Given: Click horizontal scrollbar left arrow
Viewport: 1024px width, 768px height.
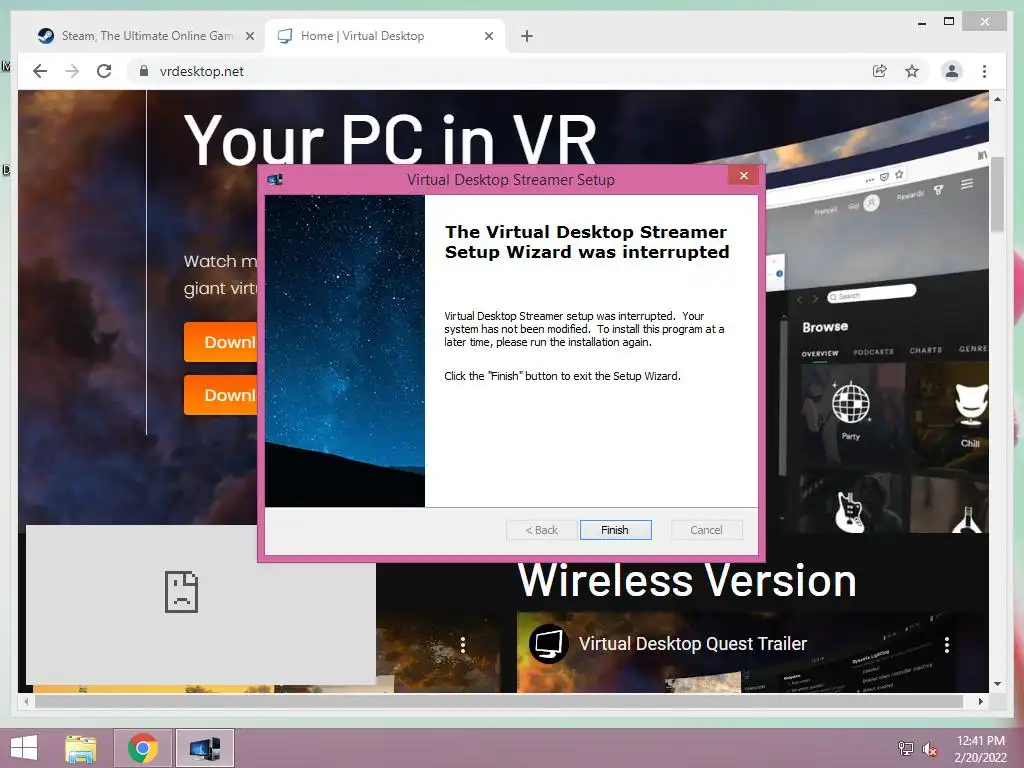Looking at the screenshot, I should pyautogui.click(x=26, y=701).
